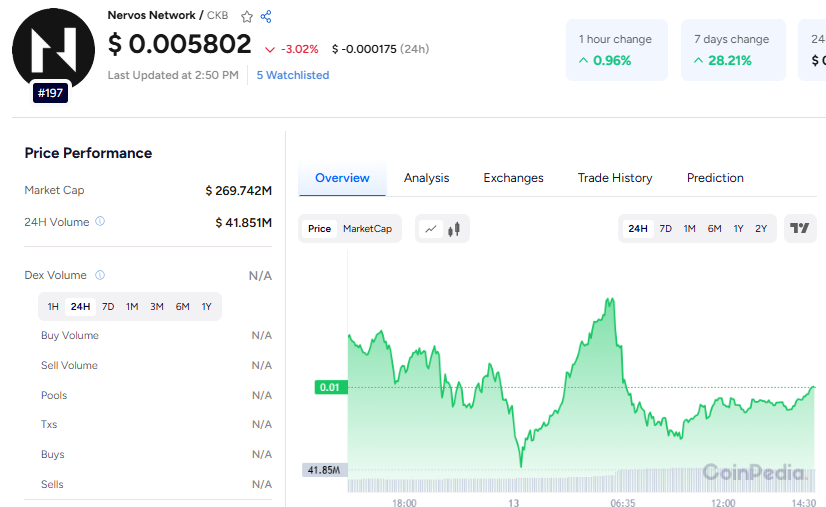Click the Last Updated at 2:50 PM text
826x507 pixels.
[x=173, y=75]
